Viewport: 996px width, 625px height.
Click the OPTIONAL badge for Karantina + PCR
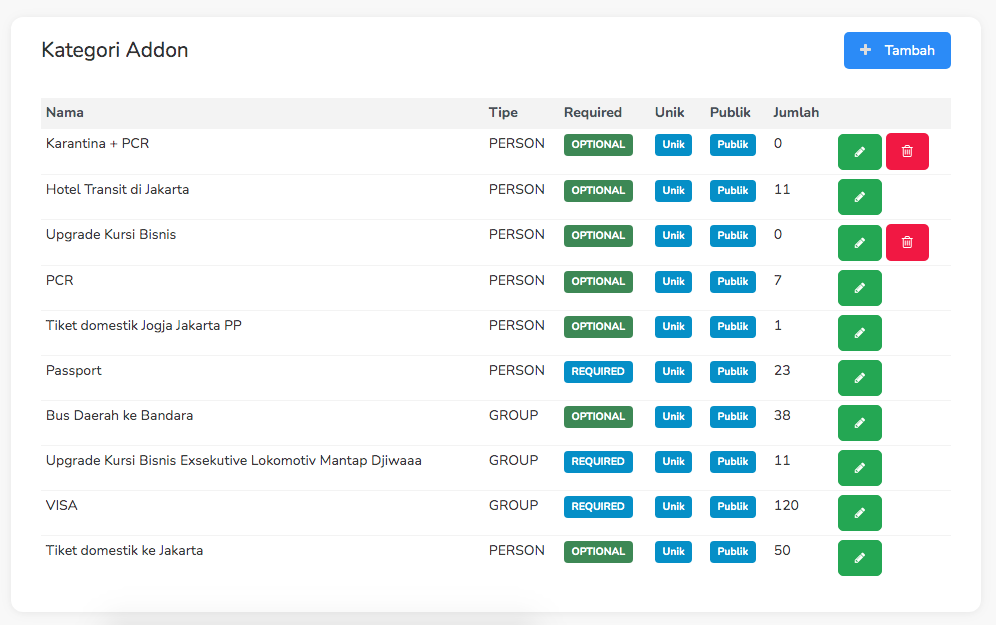coord(598,145)
